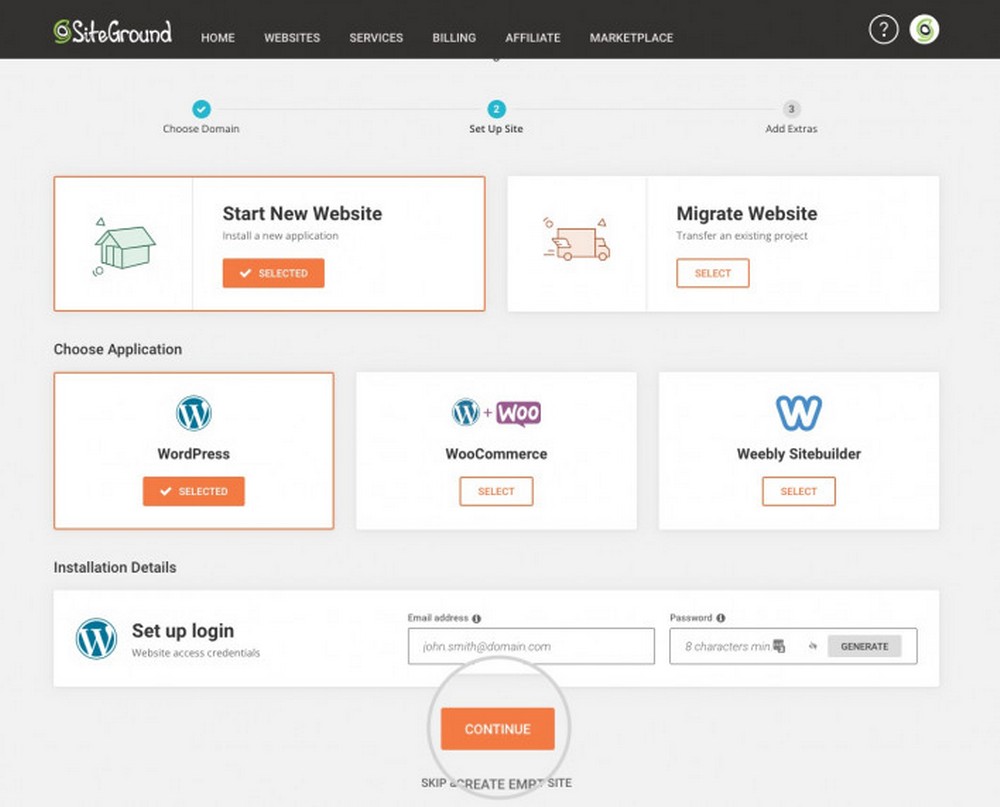
Task: Click the GENERATE password button
Action: [x=864, y=646]
